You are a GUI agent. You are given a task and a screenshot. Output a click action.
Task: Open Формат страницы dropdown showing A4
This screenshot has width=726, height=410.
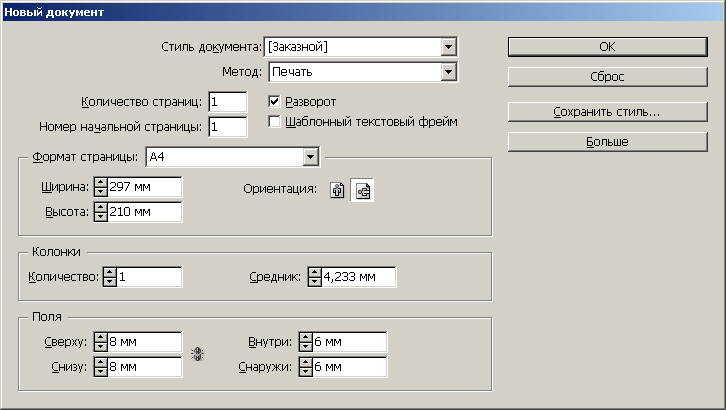310,157
